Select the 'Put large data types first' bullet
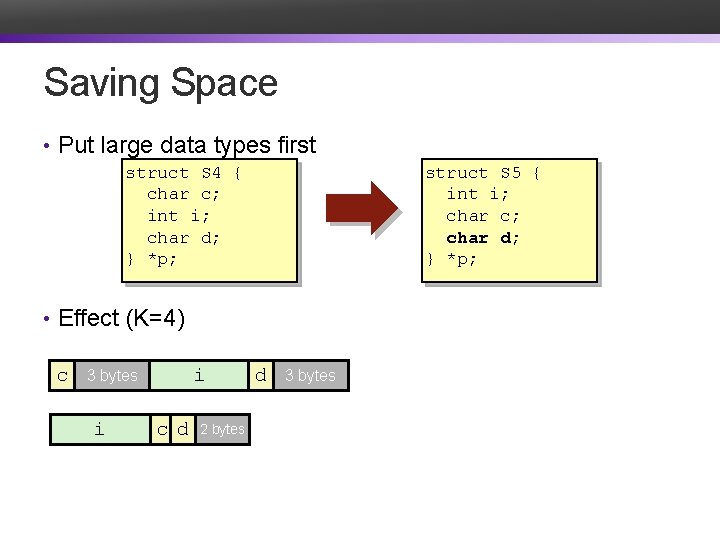Image resolution: width=720 pixels, height=540 pixels. [187, 146]
